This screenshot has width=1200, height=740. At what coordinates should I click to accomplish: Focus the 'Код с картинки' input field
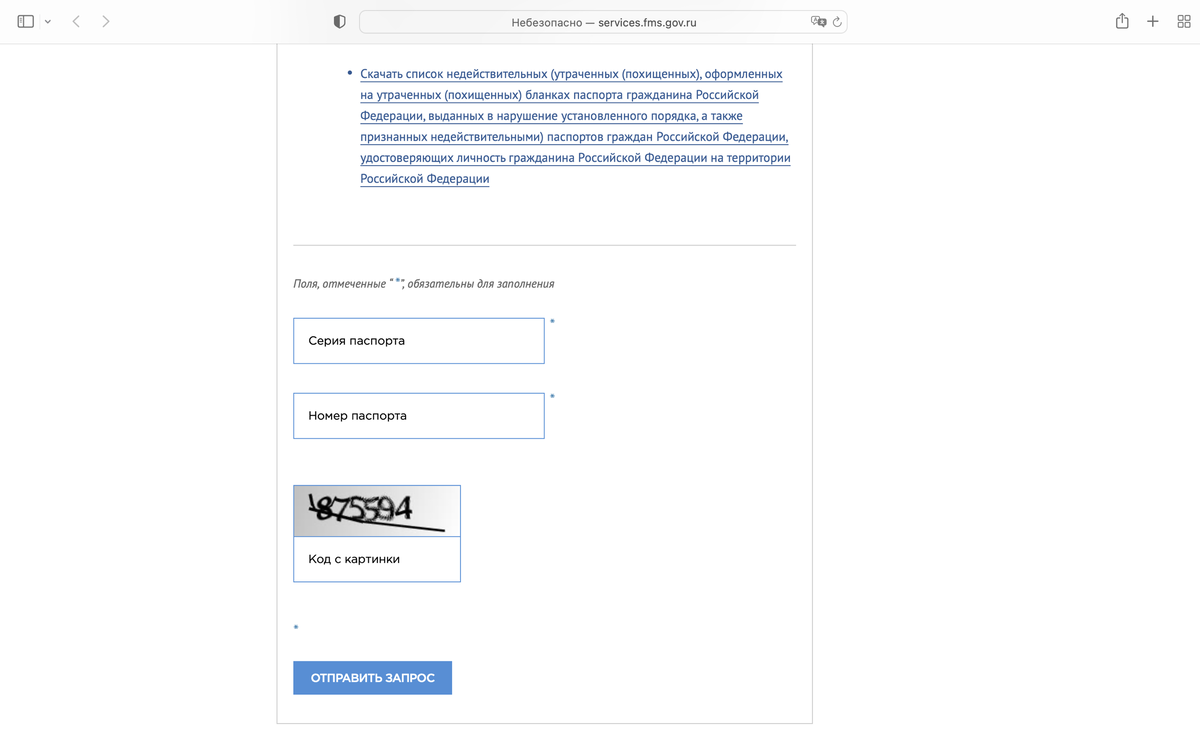[x=377, y=559]
